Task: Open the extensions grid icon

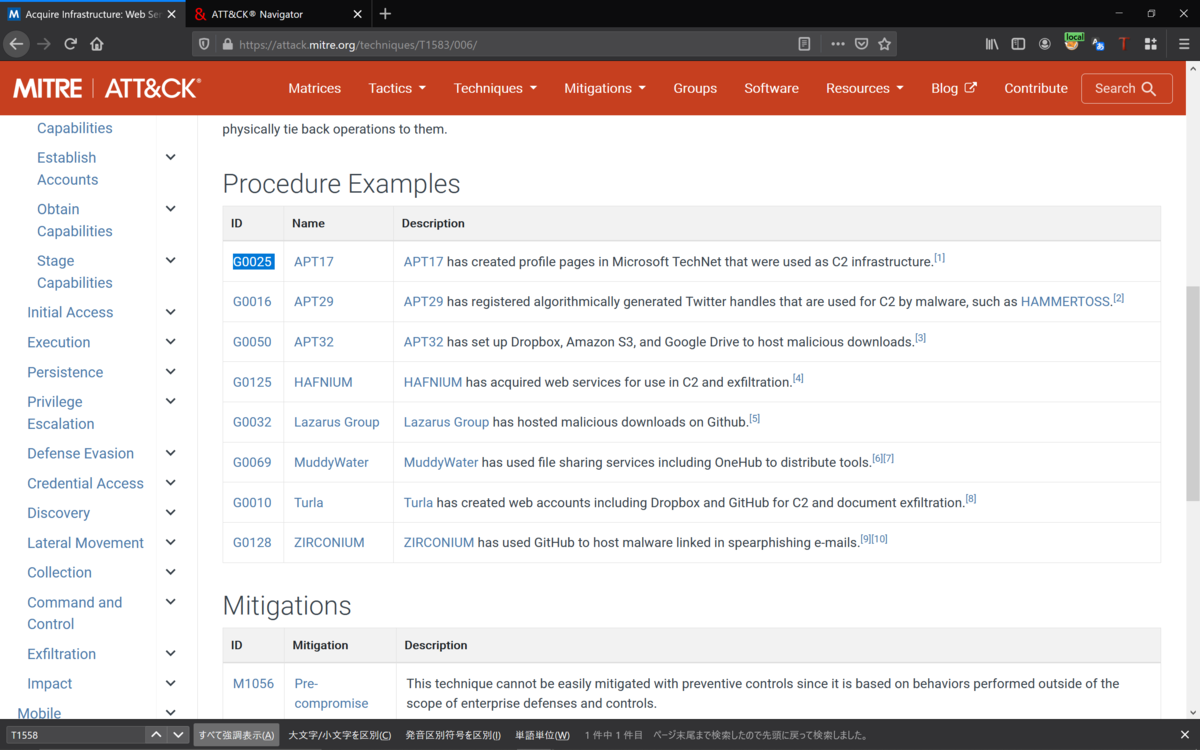Action: 1151,44
